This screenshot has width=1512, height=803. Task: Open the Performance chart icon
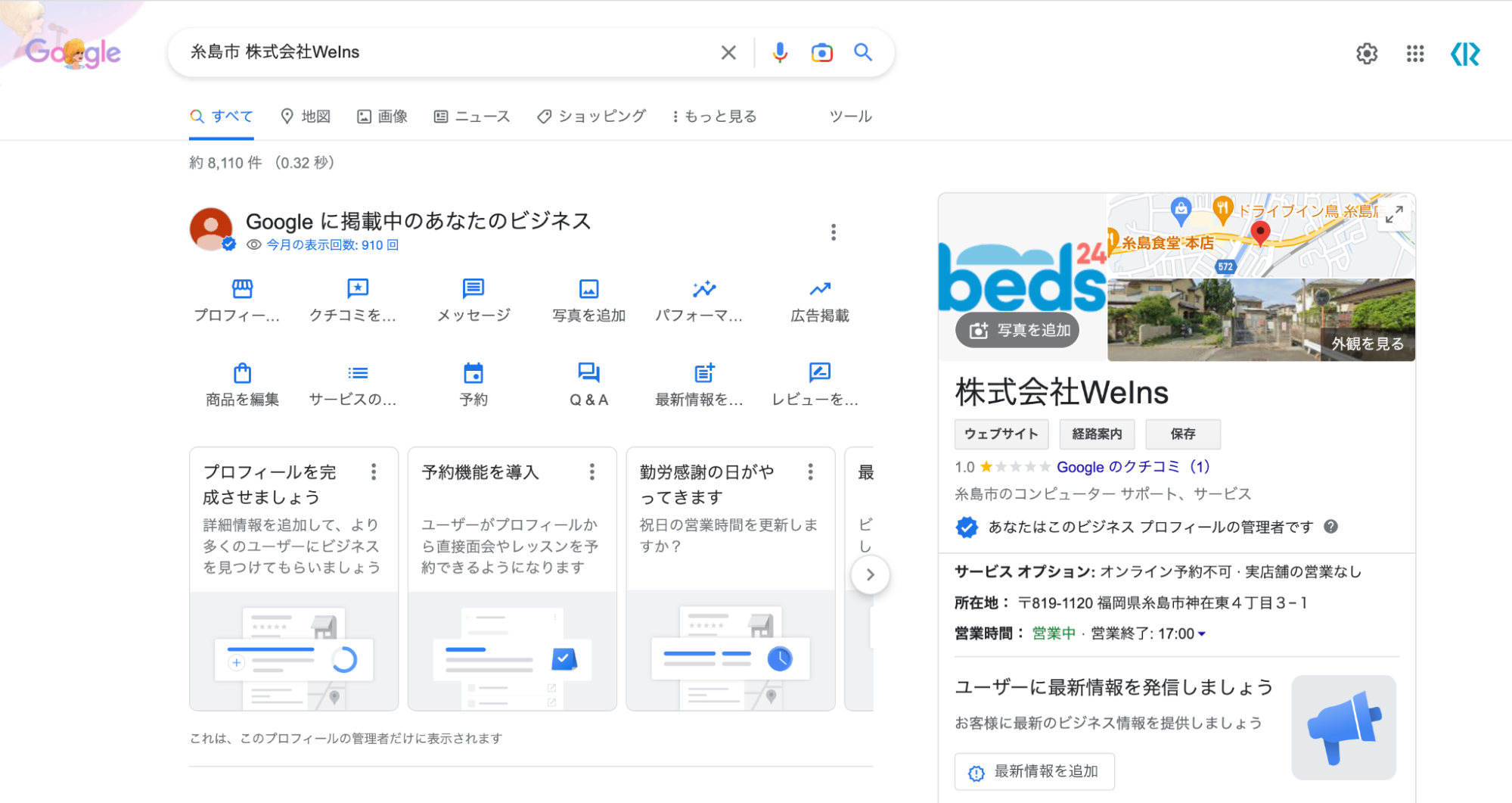[x=703, y=289]
